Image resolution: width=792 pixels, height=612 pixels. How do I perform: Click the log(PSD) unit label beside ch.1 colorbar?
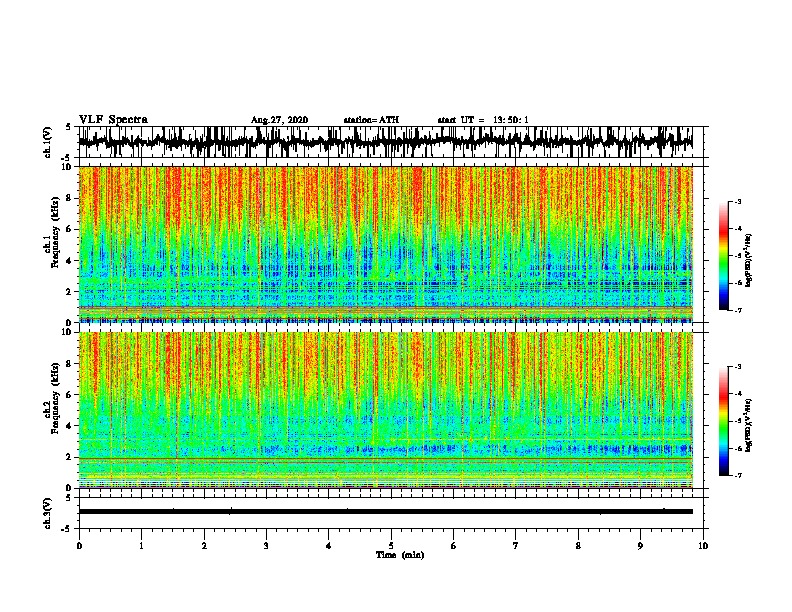pyautogui.click(x=748, y=261)
